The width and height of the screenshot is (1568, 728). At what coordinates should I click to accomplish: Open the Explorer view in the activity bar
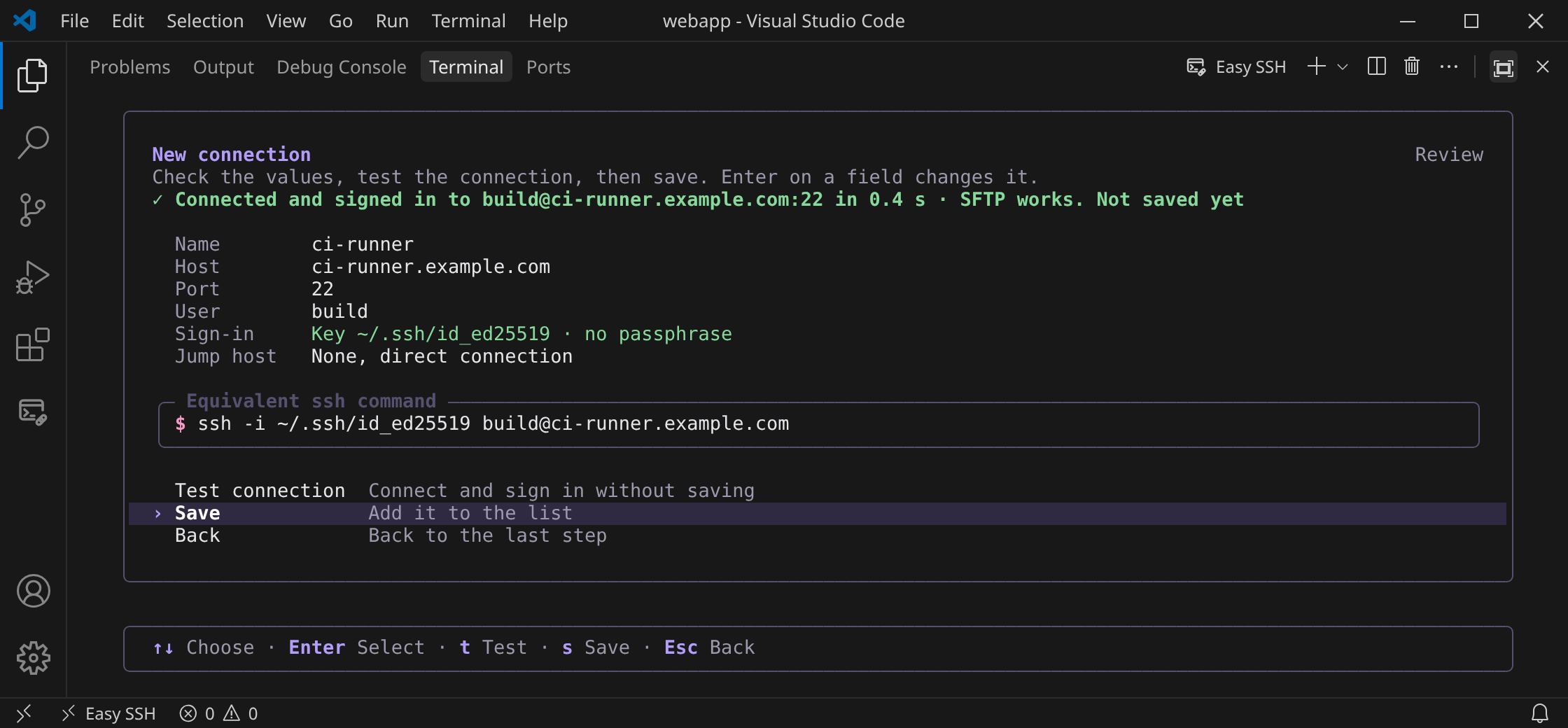tap(33, 75)
